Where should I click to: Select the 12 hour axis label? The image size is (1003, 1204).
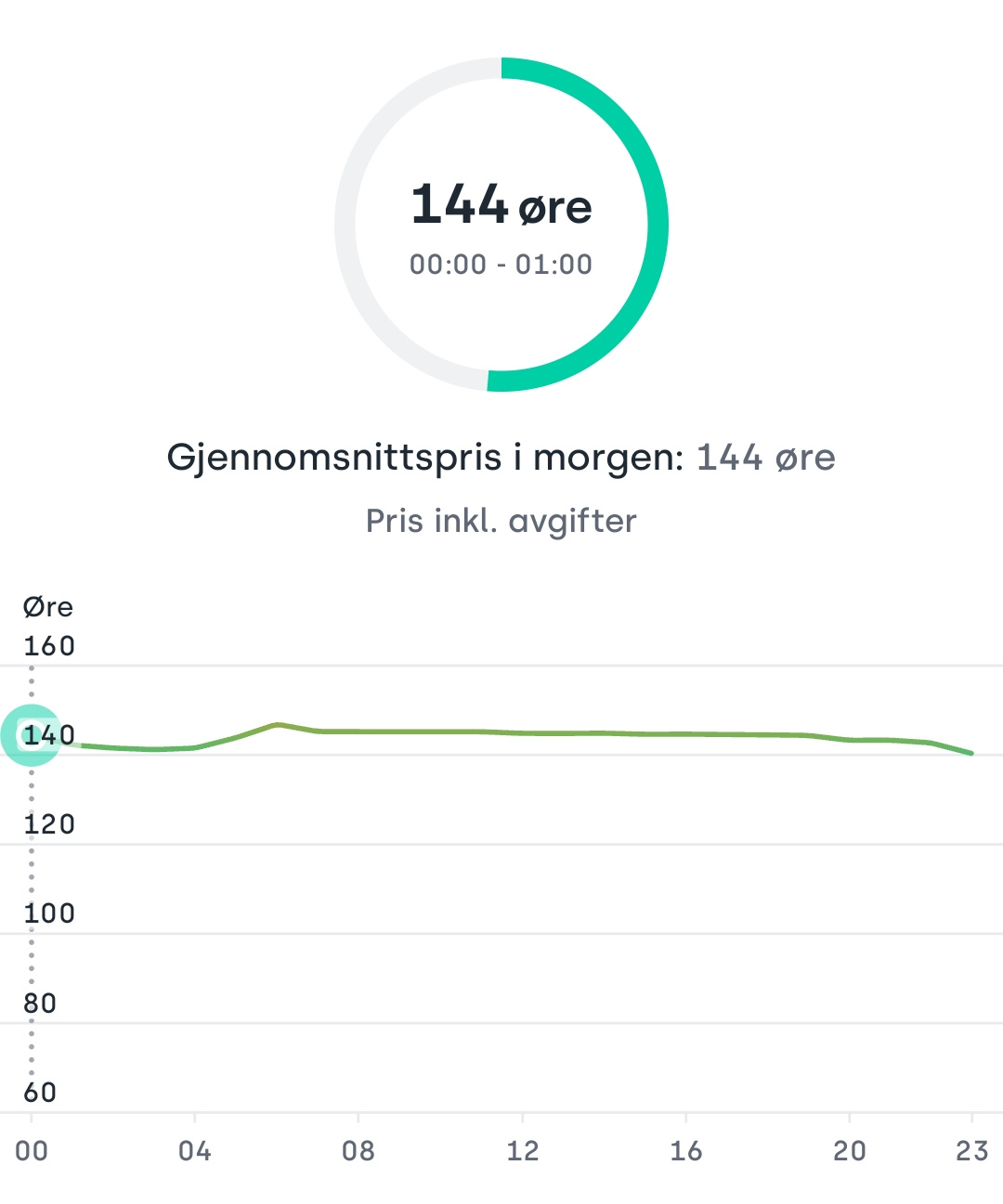pos(523,1151)
